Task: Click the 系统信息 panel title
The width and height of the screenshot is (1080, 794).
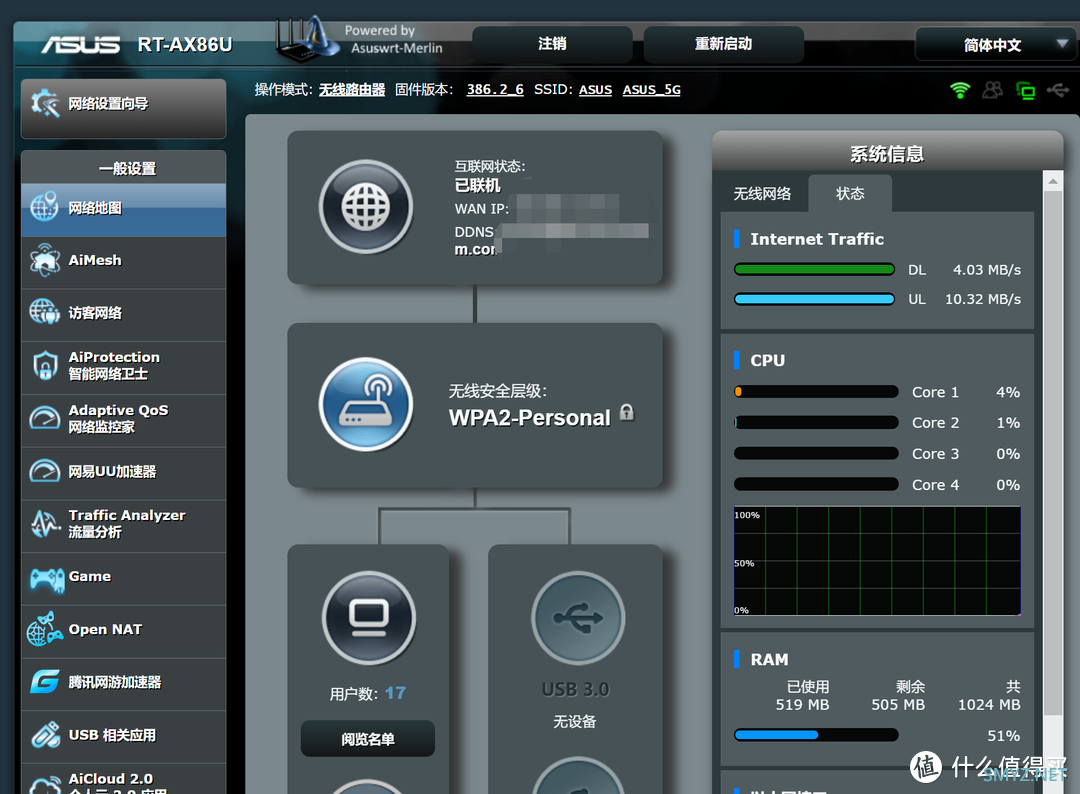Action: (x=887, y=154)
